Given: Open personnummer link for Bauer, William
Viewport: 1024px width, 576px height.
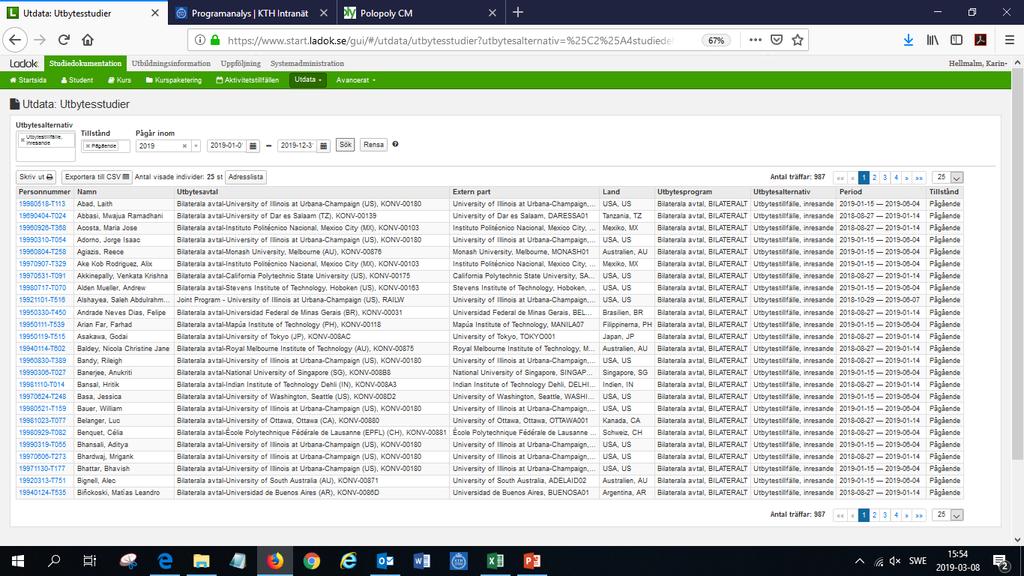Looking at the screenshot, I should click(x=42, y=408).
